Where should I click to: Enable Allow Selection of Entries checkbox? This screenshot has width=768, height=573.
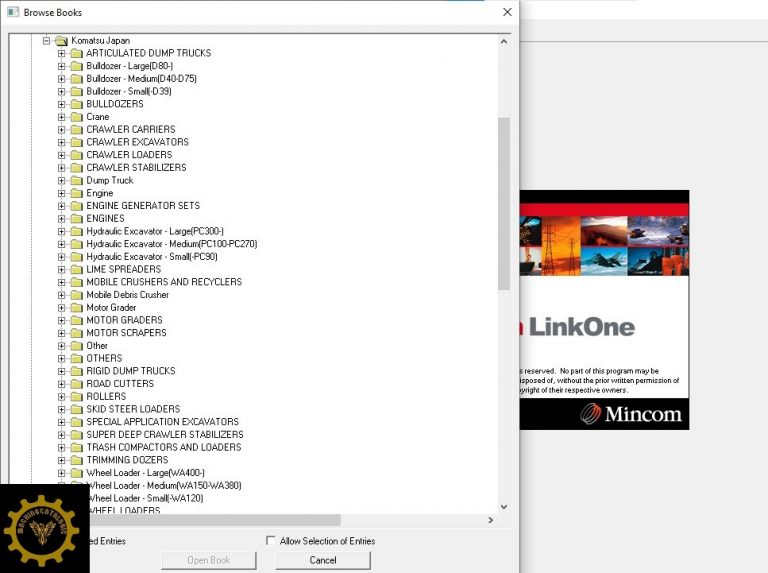pos(270,540)
